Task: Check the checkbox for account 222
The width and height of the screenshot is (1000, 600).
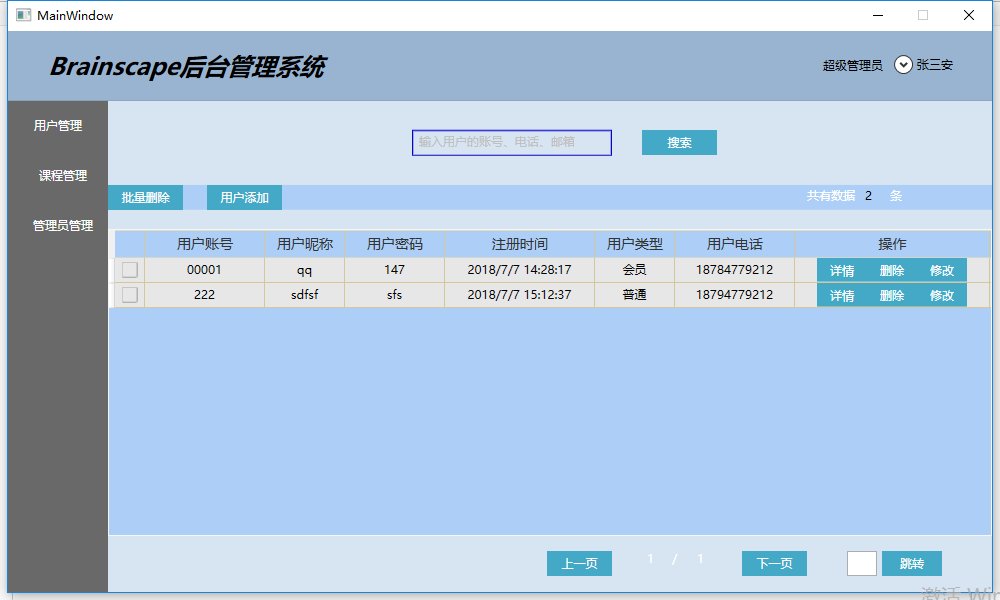Action: pos(129,295)
